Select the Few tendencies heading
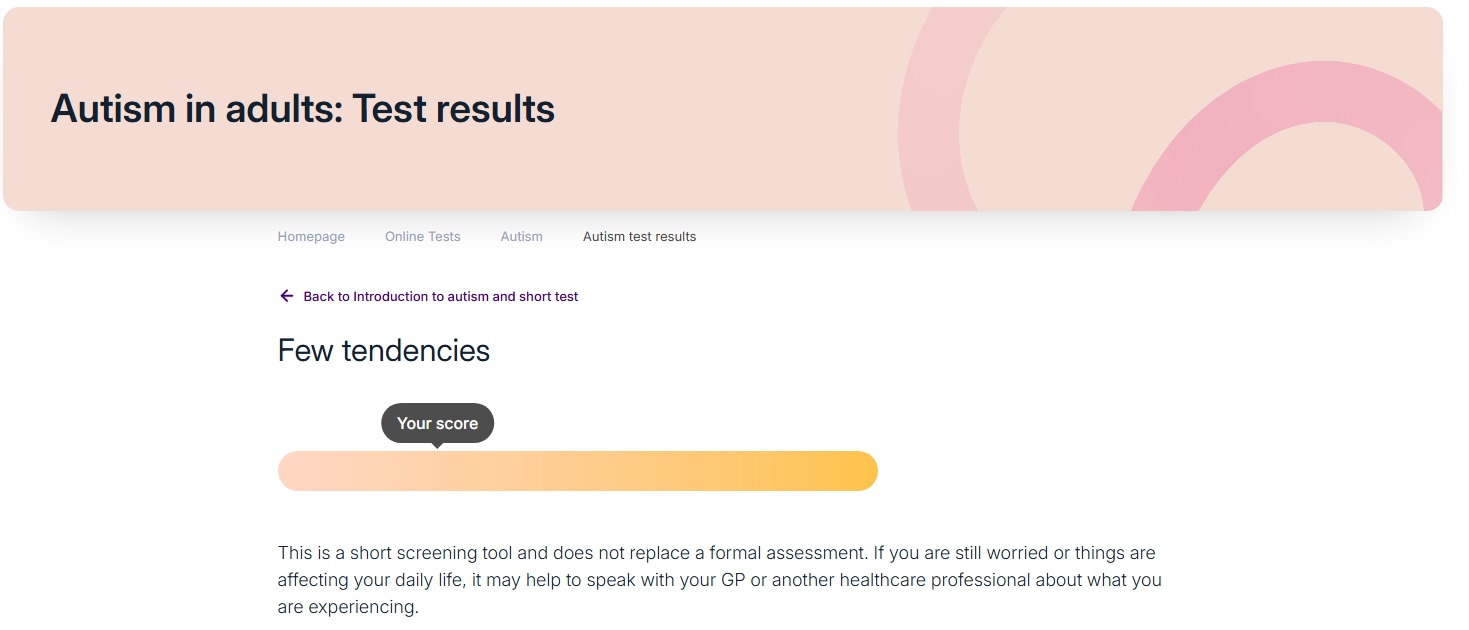This screenshot has width=1469, height=630. [x=384, y=351]
